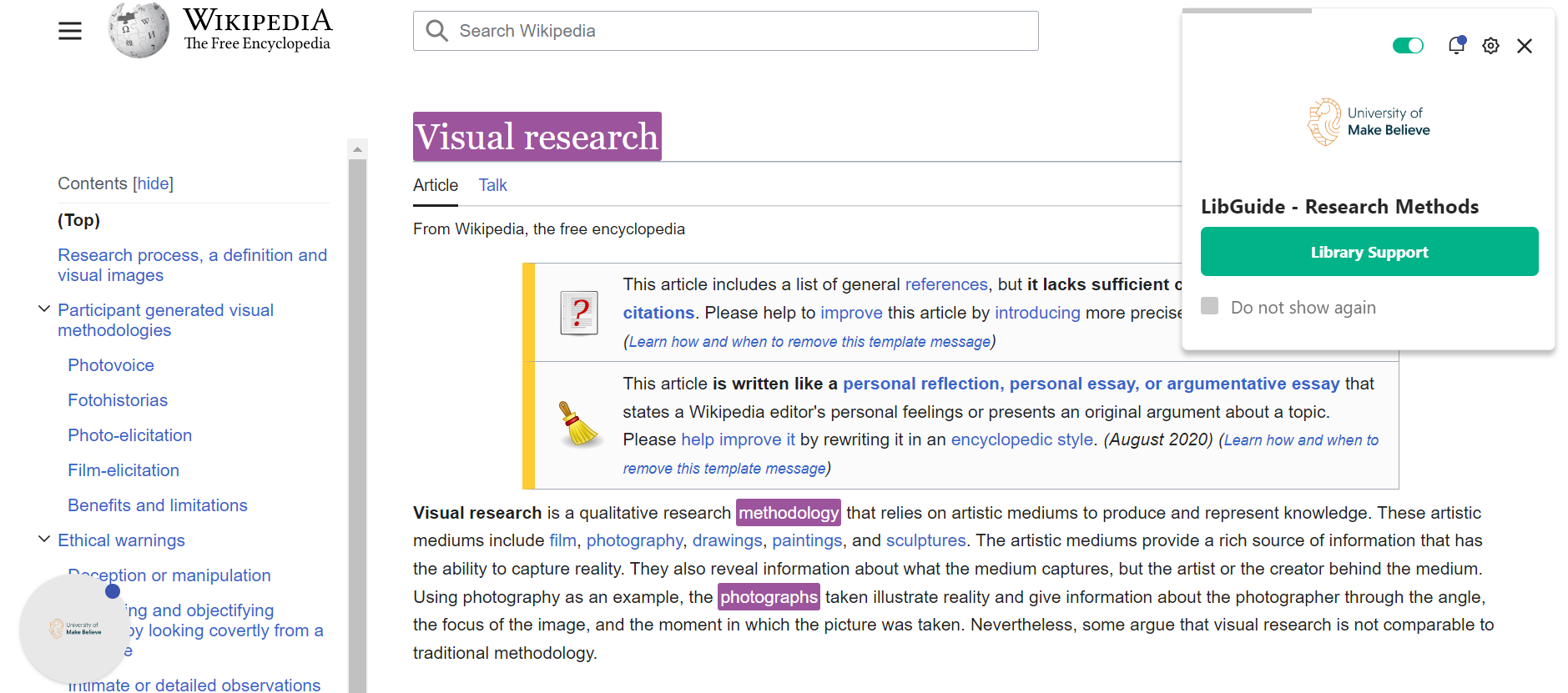
Task: Click the Library Support button
Action: 1369,251
